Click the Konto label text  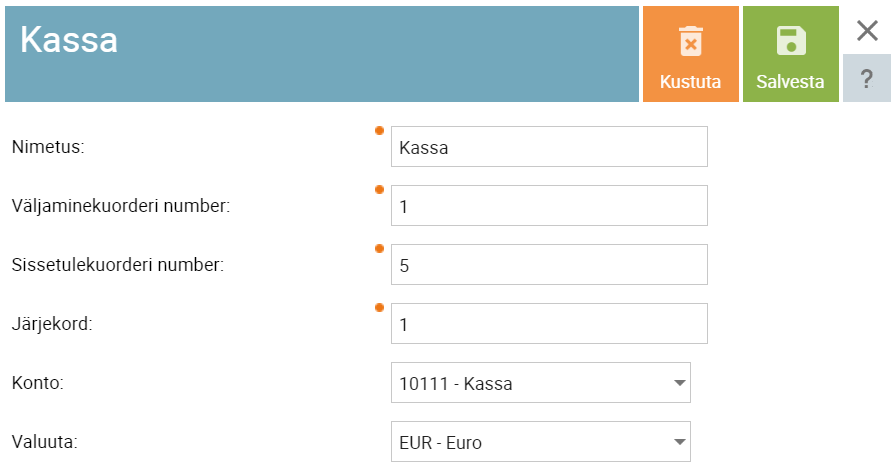click(38, 383)
